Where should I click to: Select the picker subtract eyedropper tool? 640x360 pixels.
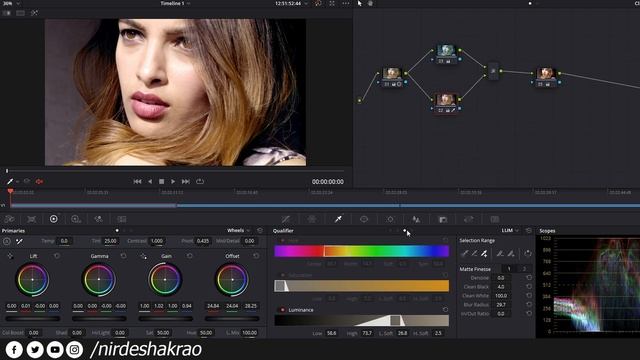click(474, 253)
